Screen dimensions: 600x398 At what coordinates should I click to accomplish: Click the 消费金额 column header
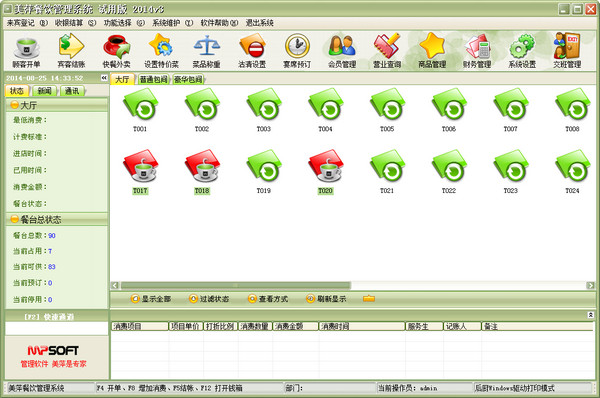(295, 326)
